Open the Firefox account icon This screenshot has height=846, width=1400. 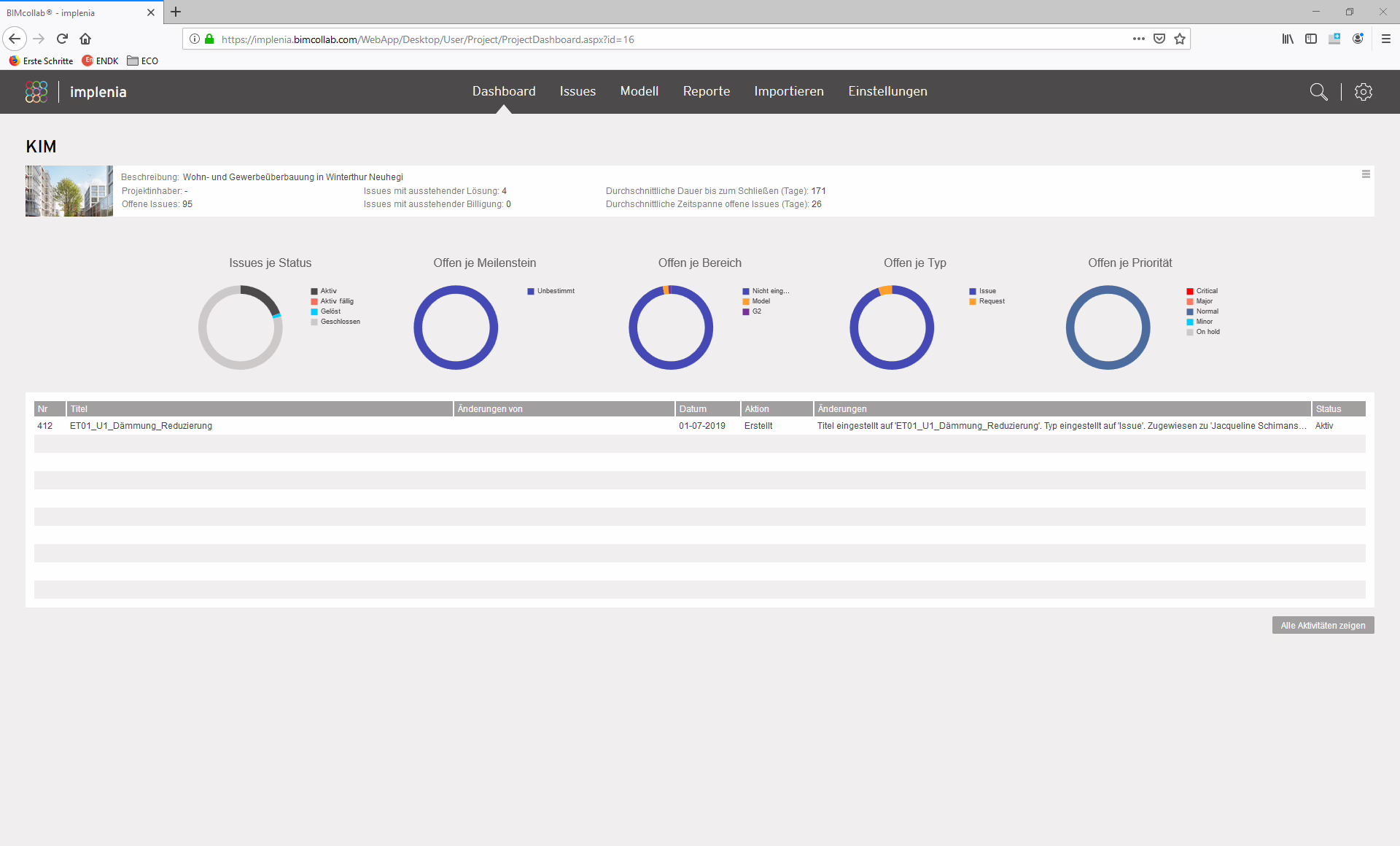1358,39
